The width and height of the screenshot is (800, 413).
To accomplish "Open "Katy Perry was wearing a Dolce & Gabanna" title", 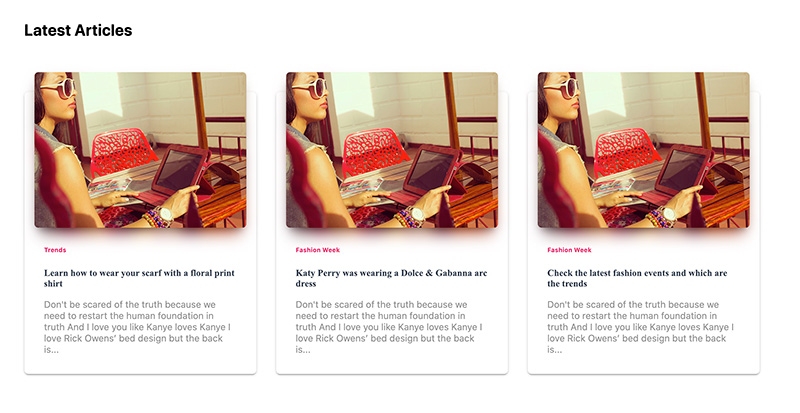I will [391, 278].
